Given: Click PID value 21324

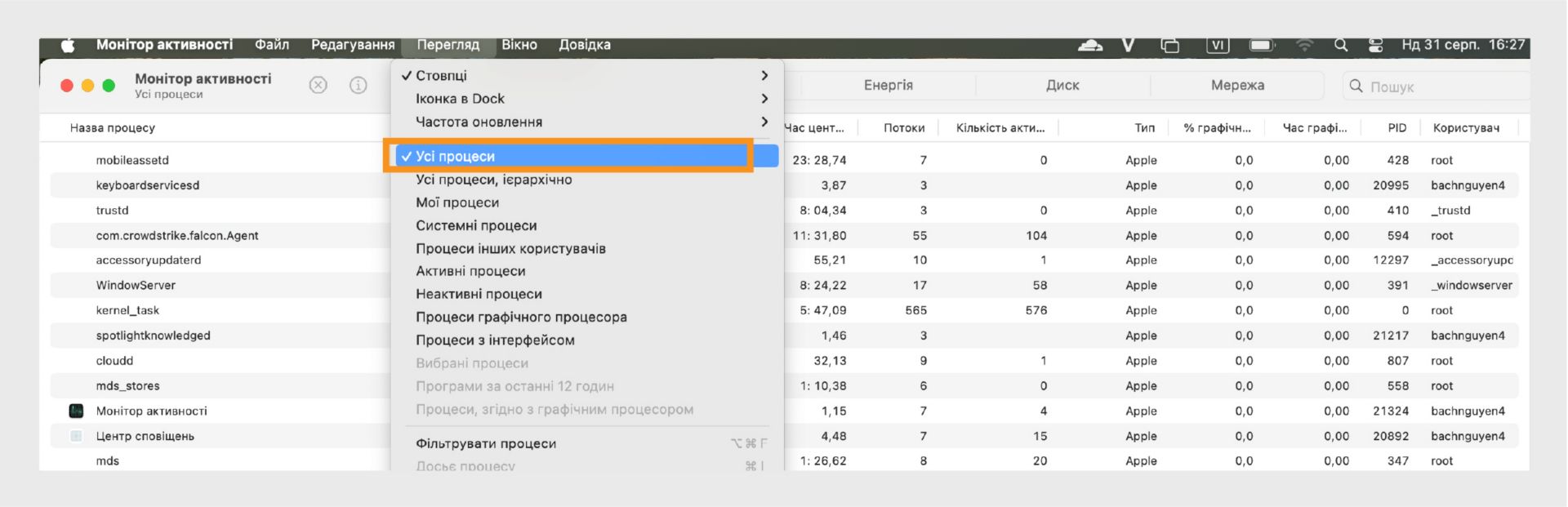Looking at the screenshot, I should [1391, 411].
